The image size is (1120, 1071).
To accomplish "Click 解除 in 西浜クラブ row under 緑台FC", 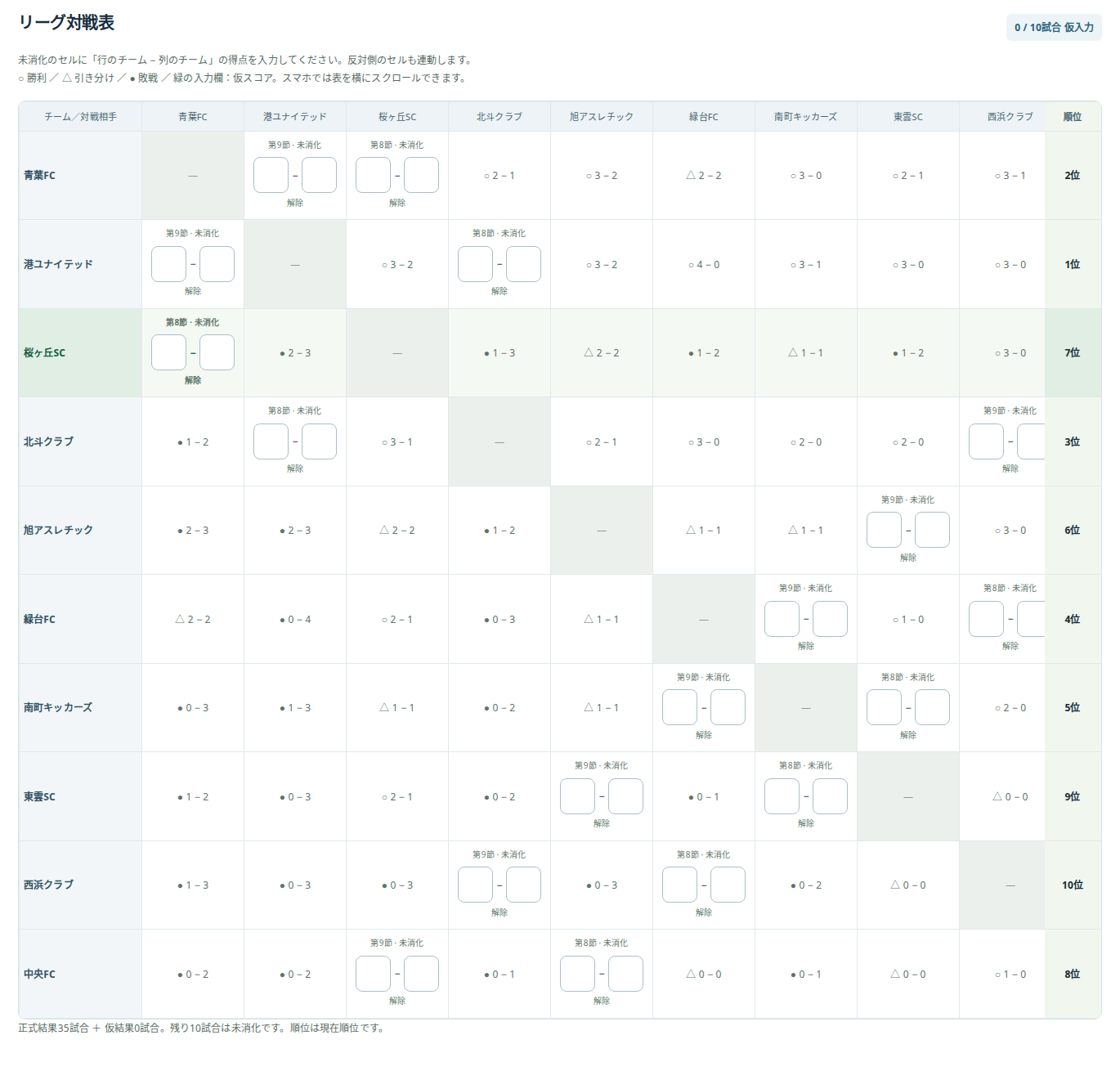I will pyautogui.click(x=704, y=912).
